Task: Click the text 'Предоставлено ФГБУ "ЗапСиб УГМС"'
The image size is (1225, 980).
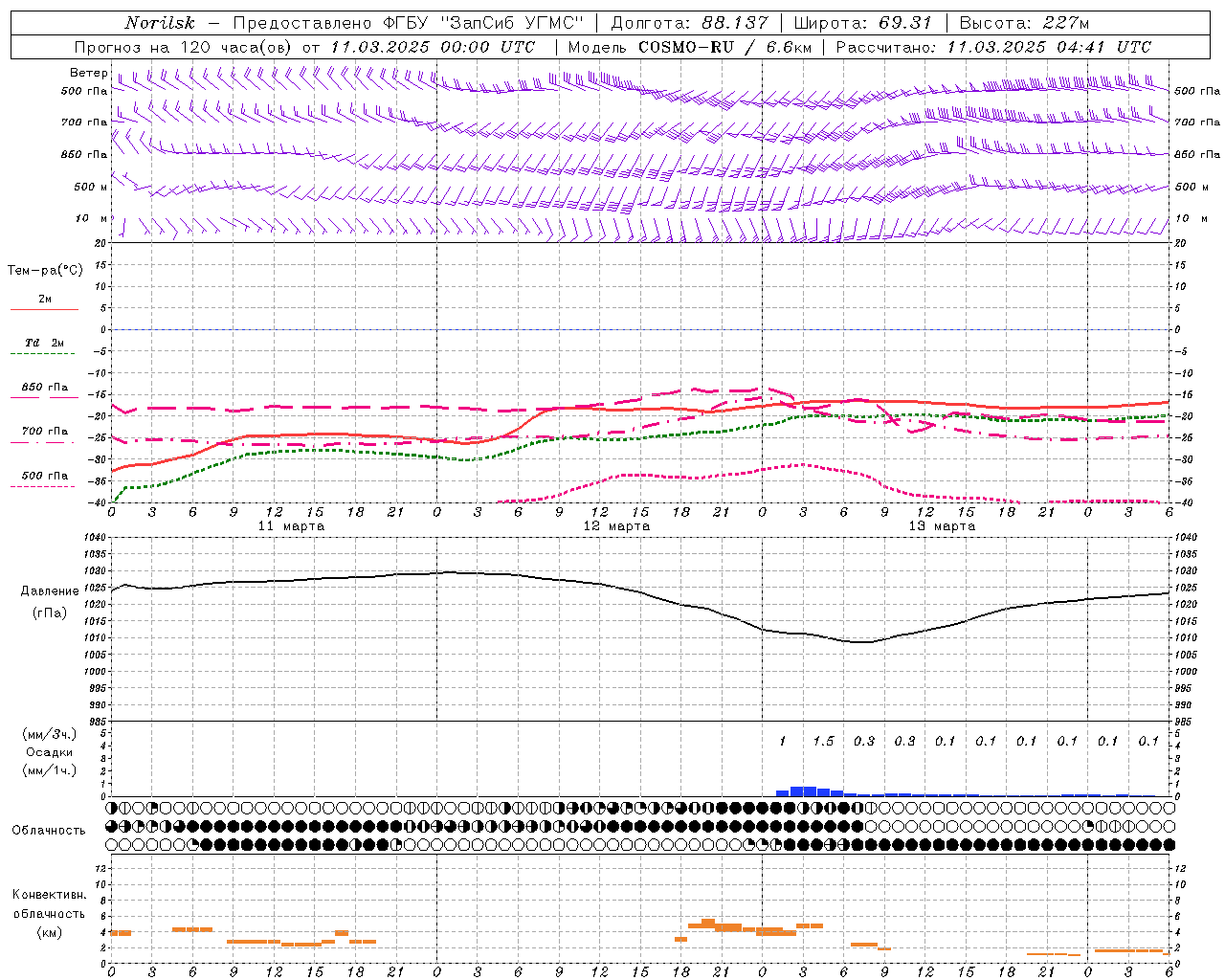Action: [409, 23]
